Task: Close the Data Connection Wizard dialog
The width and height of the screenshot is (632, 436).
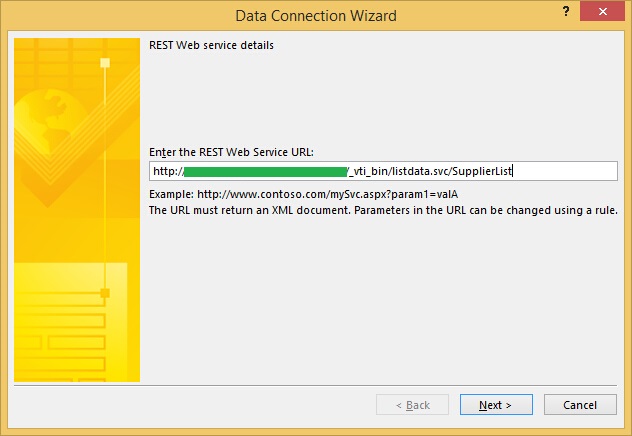Action: point(609,14)
